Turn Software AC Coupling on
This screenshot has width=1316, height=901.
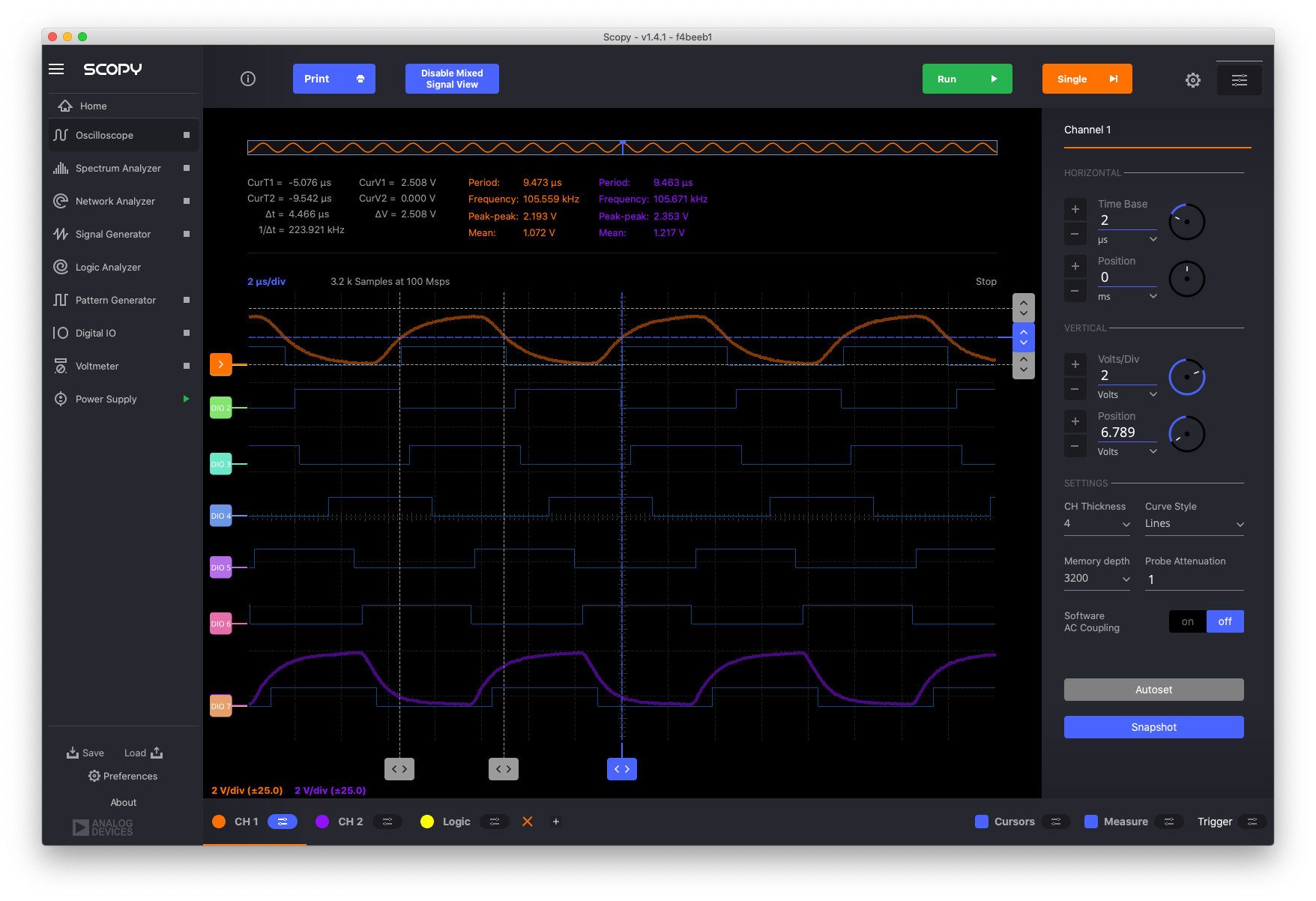pyautogui.click(x=1188, y=621)
